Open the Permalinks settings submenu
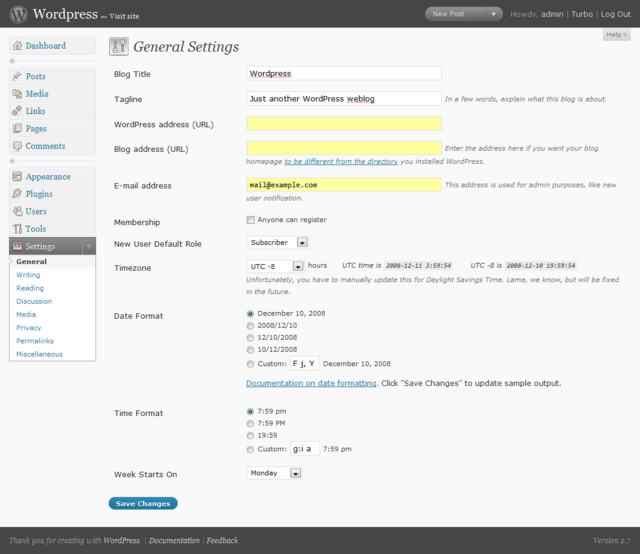Image resolution: width=640 pixels, height=554 pixels. (x=35, y=341)
